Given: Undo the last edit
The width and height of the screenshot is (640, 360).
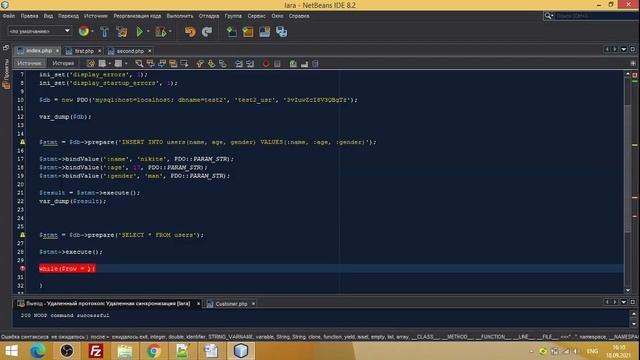Looking at the screenshot, I should [x=190, y=32].
